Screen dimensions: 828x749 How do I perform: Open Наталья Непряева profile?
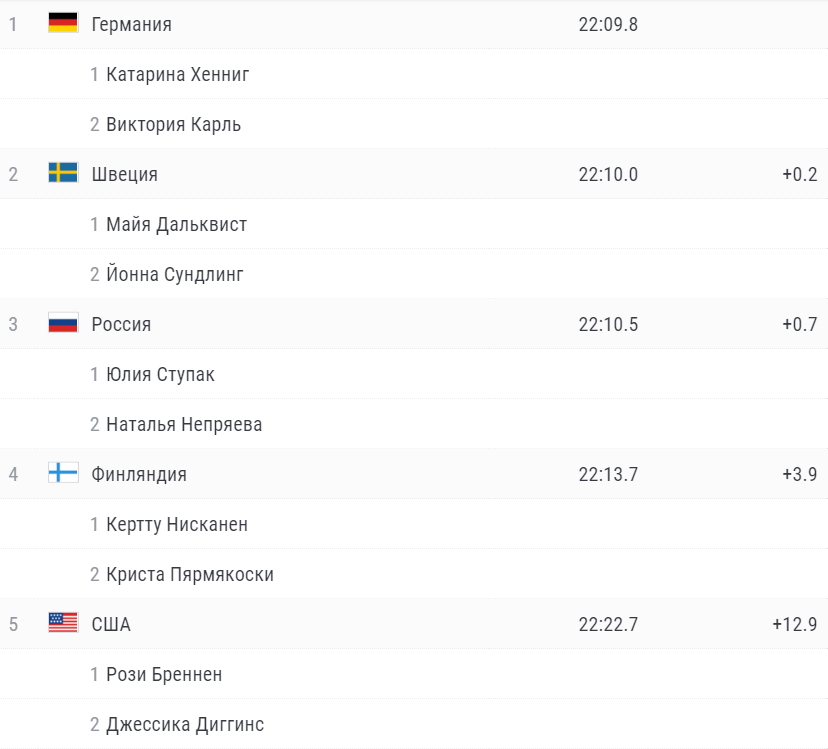[184, 425]
